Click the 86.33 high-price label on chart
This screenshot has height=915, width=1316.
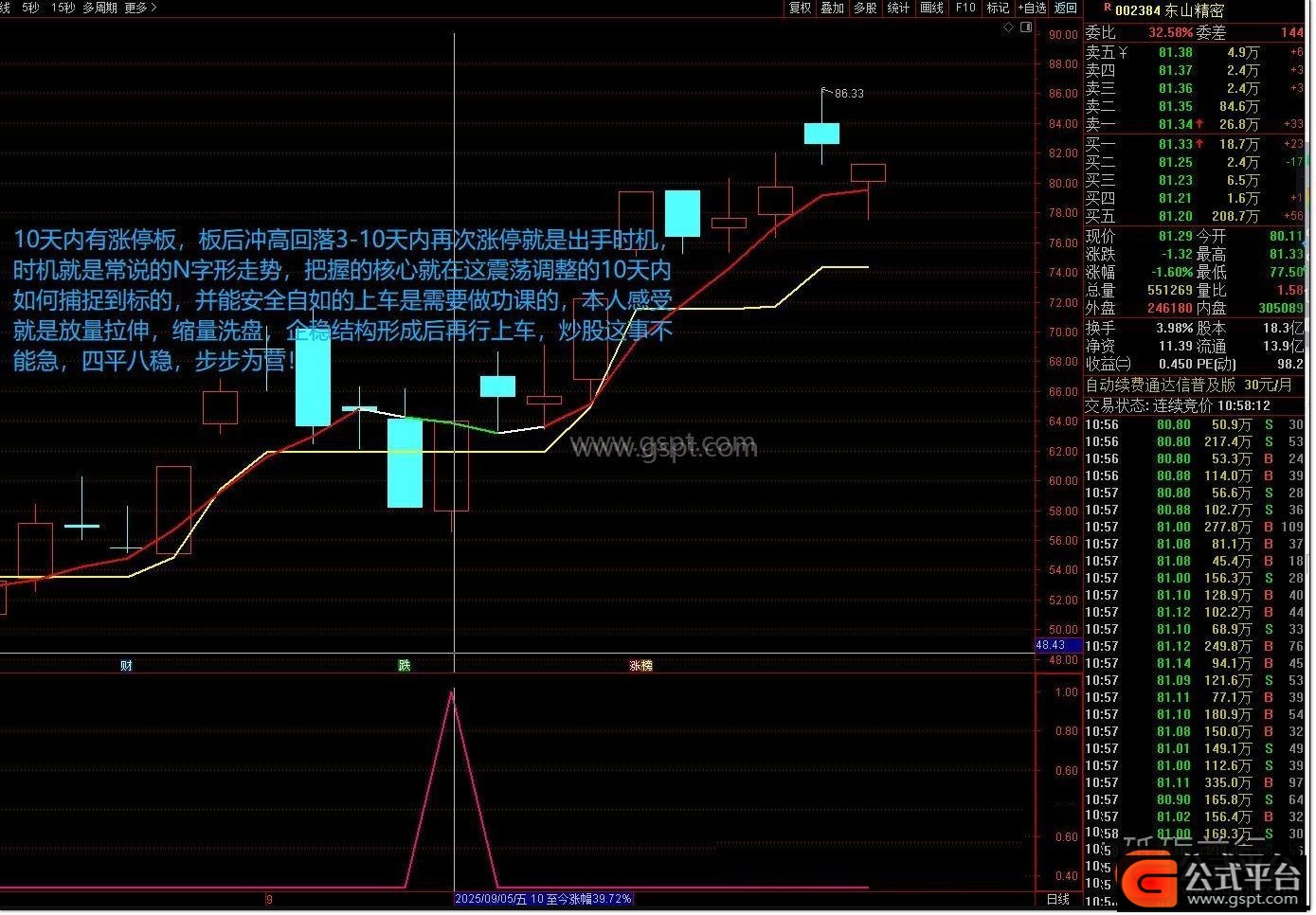849,93
